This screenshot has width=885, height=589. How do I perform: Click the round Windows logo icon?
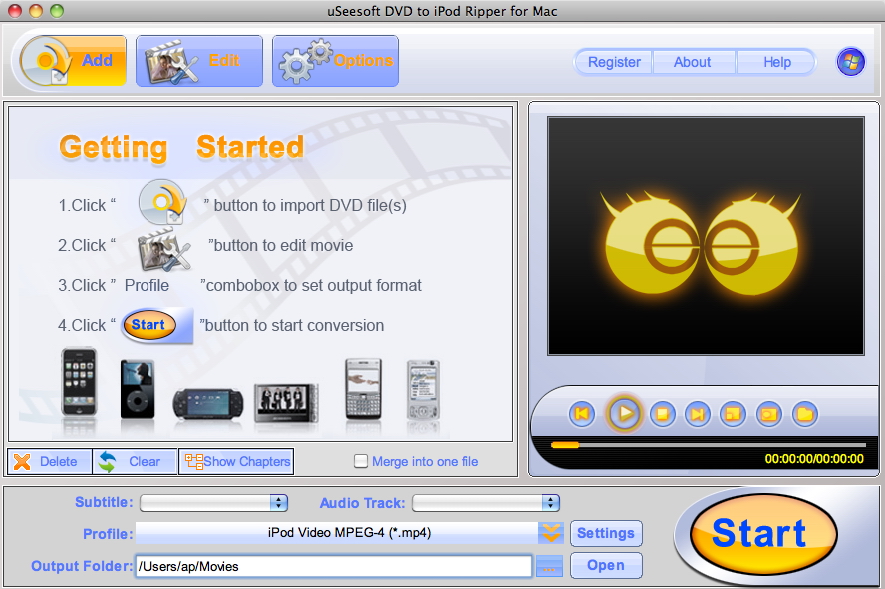851,62
